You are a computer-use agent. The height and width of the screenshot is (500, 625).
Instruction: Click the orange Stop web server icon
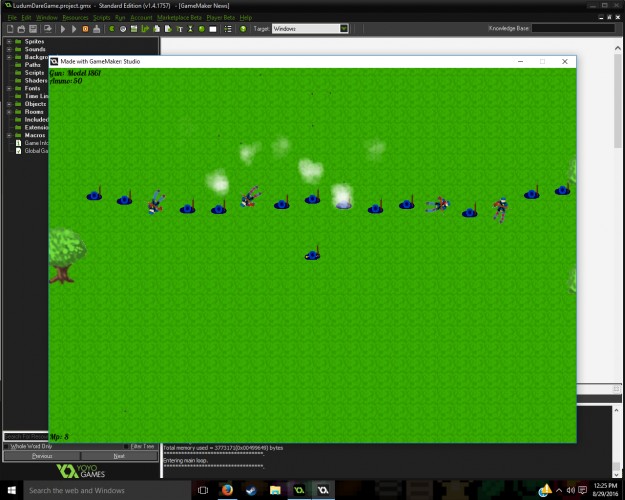tap(85, 29)
